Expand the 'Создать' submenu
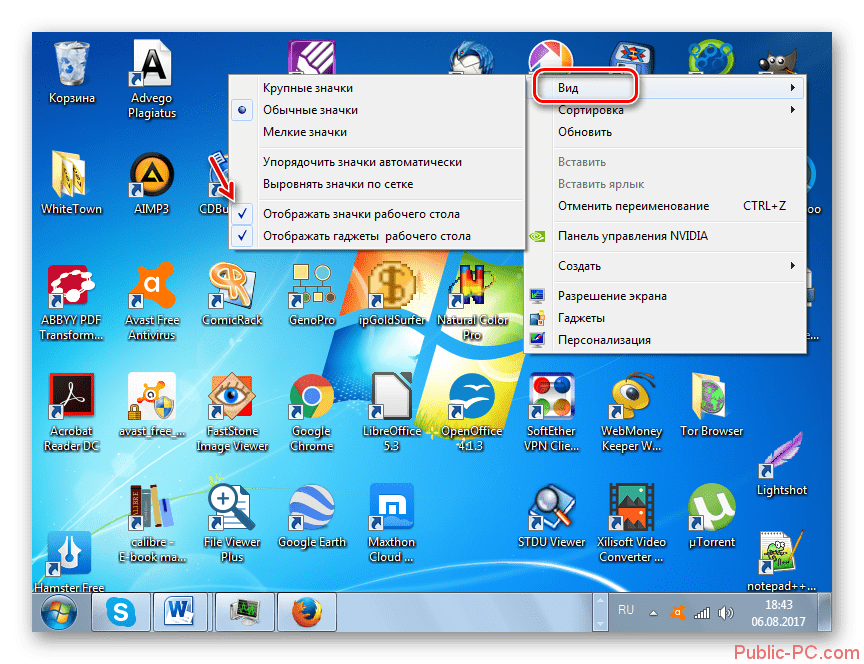This screenshot has width=864, height=664. tap(665, 266)
